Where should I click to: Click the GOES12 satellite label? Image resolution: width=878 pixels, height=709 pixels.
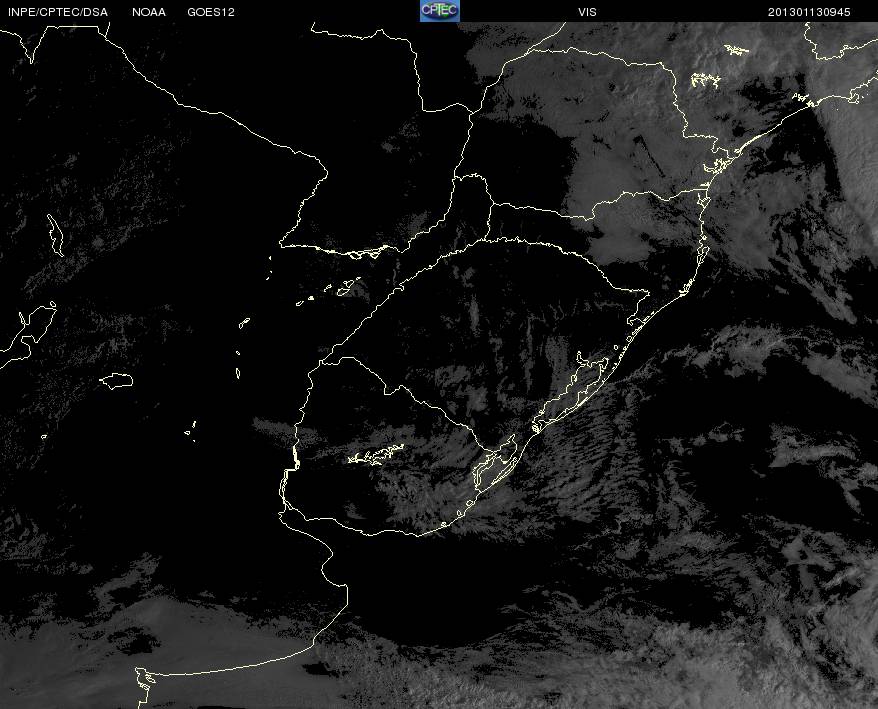click(x=210, y=12)
